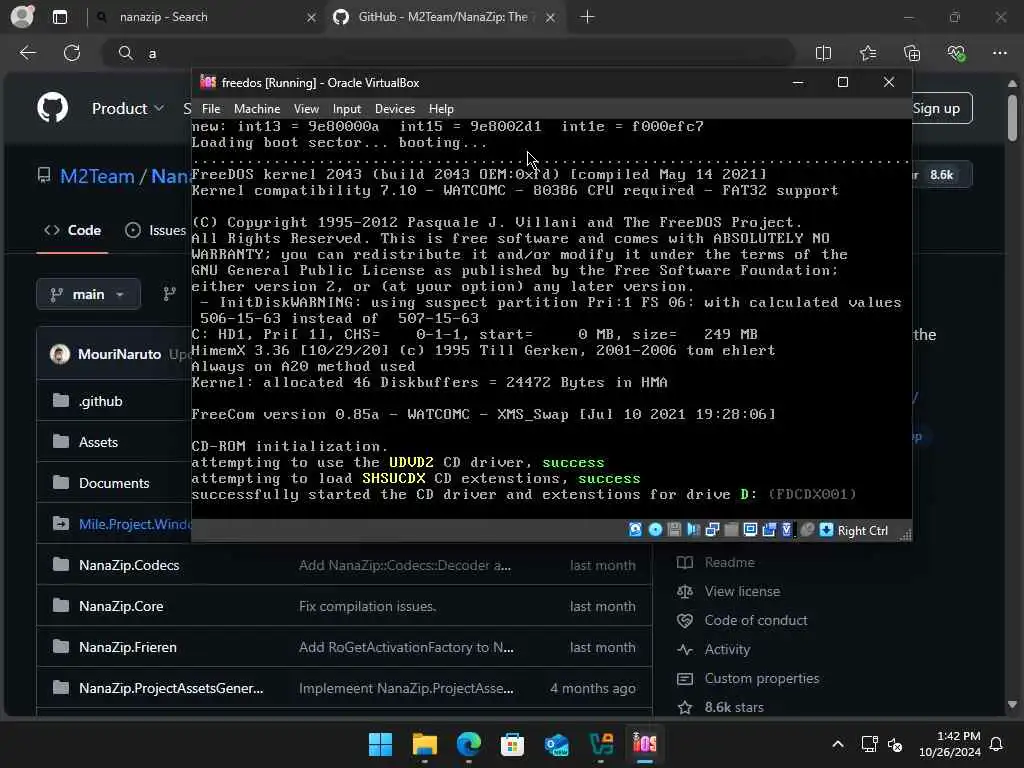
Task: Open the M2Team owner link
Action: [97, 176]
